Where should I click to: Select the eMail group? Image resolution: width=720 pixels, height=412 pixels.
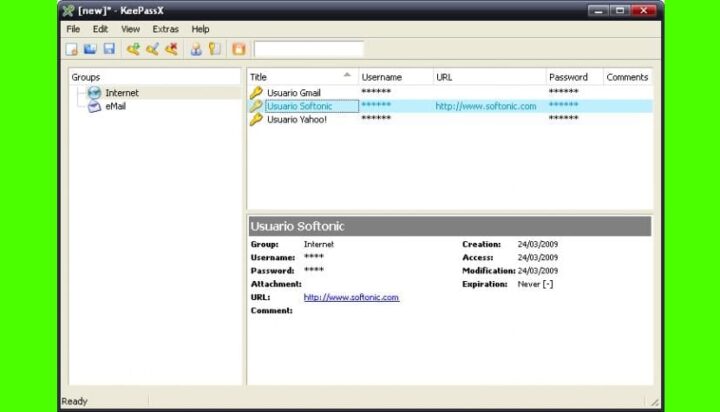coord(115,106)
